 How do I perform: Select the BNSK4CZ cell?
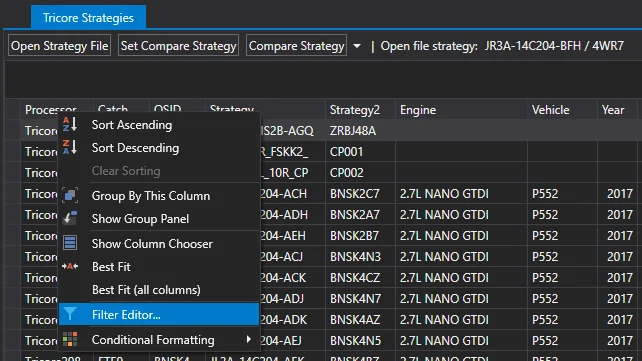[360, 278]
